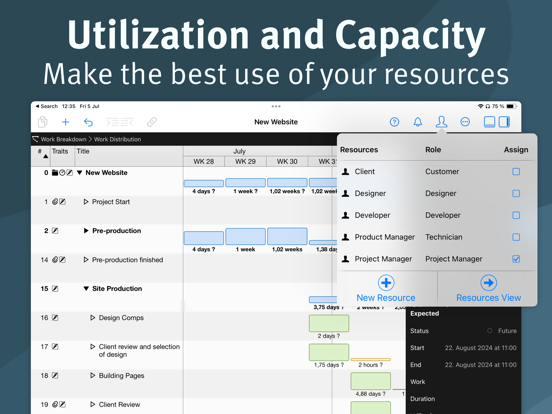Tap the New Website document title
The image size is (552, 414).
coord(276,122)
